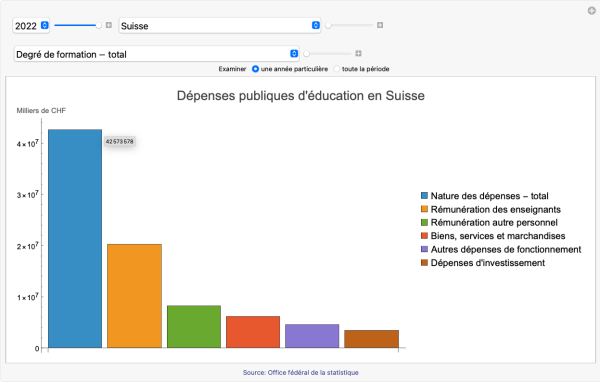Click the blue 'Nature des dépenses – total' bar

(x=75, y=239)
